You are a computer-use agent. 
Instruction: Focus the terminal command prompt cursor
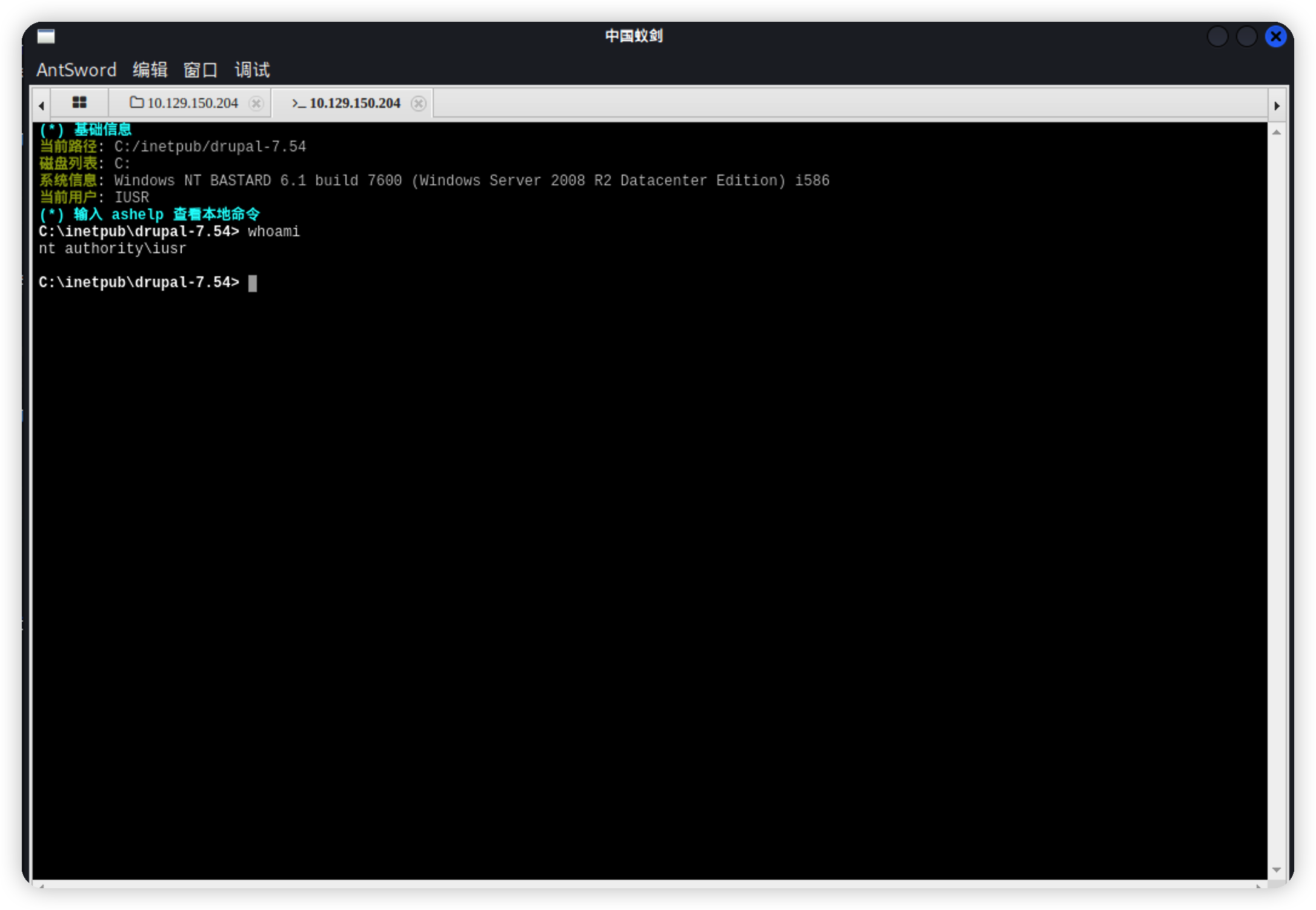click(x=253, y=283)
